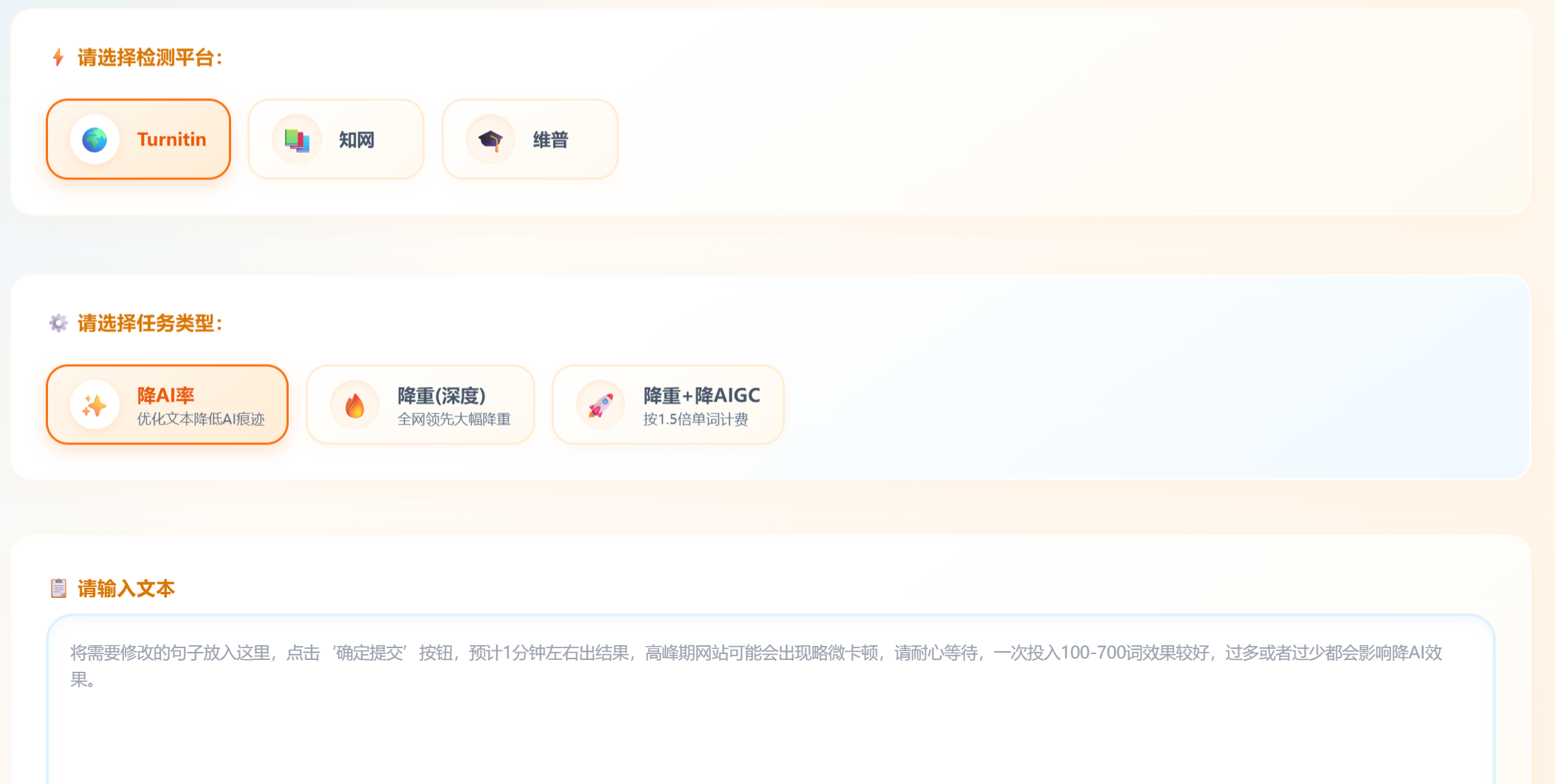The height and width of the screenshot is (784, 1555).
Task: Click the sparkle icon on 降AI率
Action: (x=95, y=405)
